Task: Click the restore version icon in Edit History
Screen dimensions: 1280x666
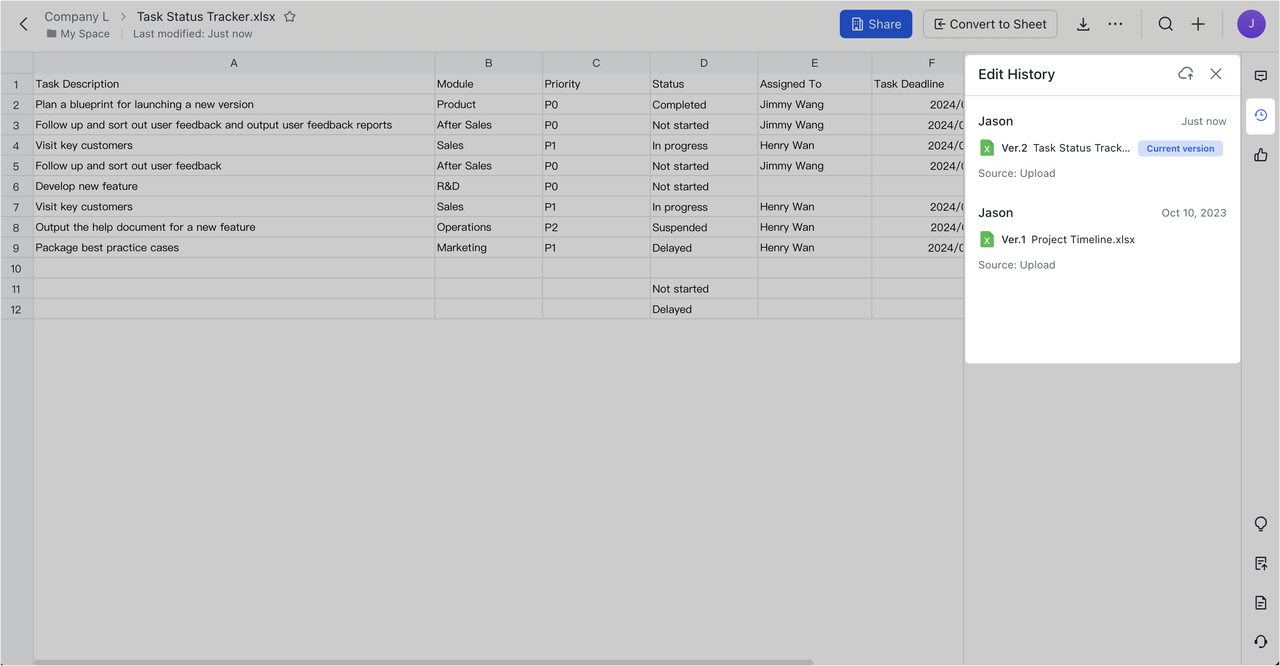Action: (x=1185, y=73)
